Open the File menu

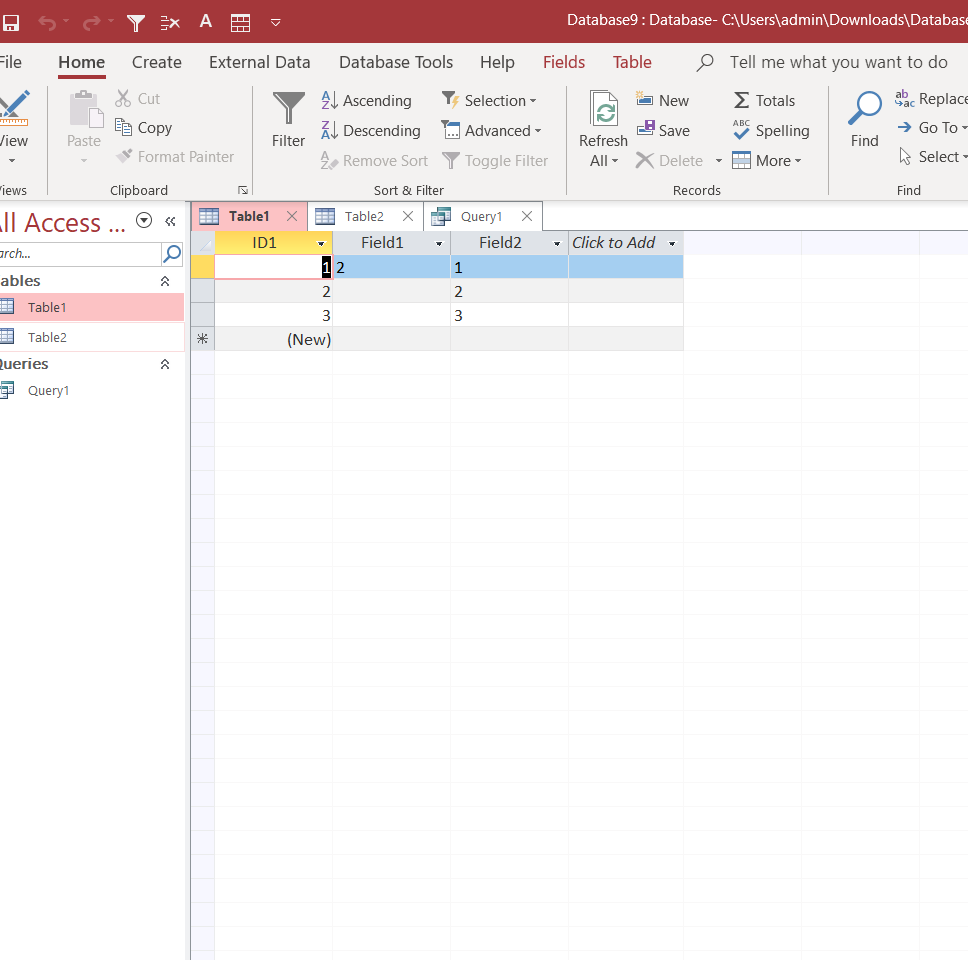pyautogui.click(x=10, y=62)
